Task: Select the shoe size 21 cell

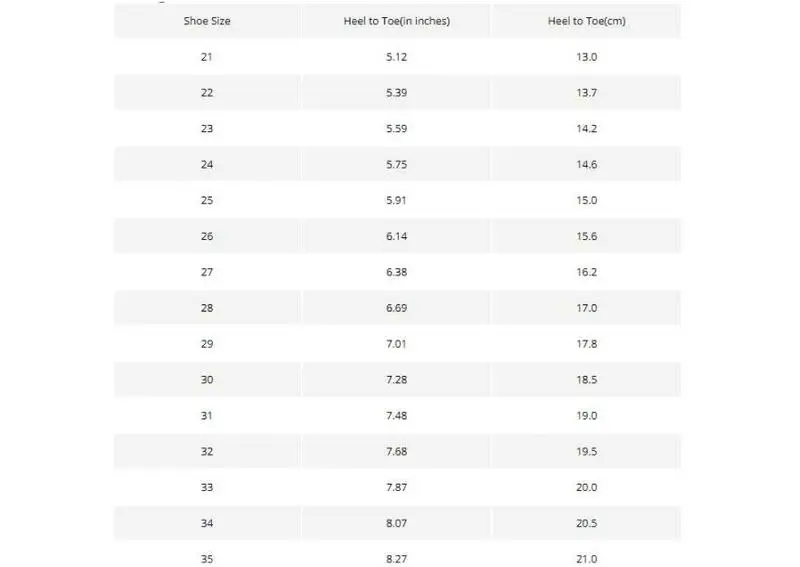Action: tap(206, 57)
